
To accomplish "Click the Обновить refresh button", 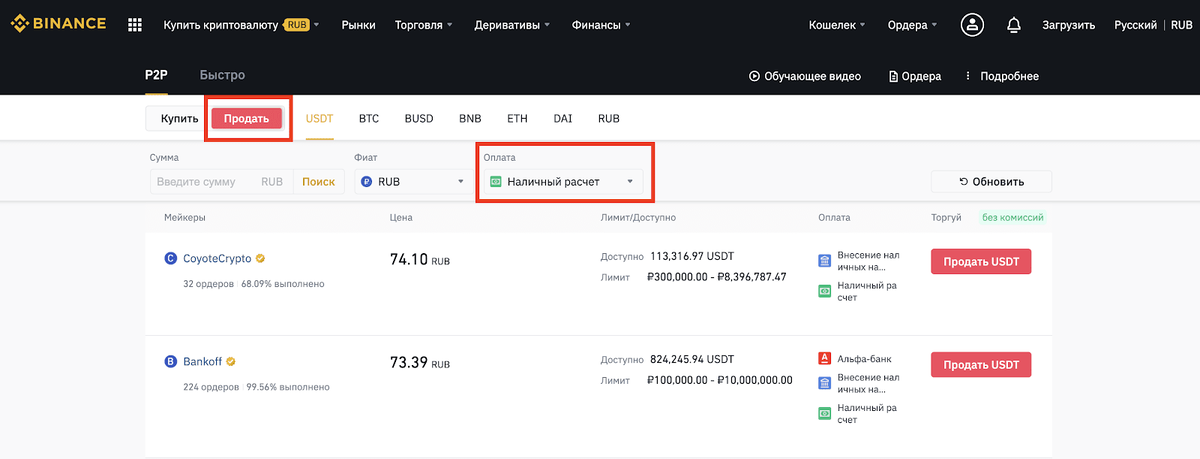I will pos(991,182).
